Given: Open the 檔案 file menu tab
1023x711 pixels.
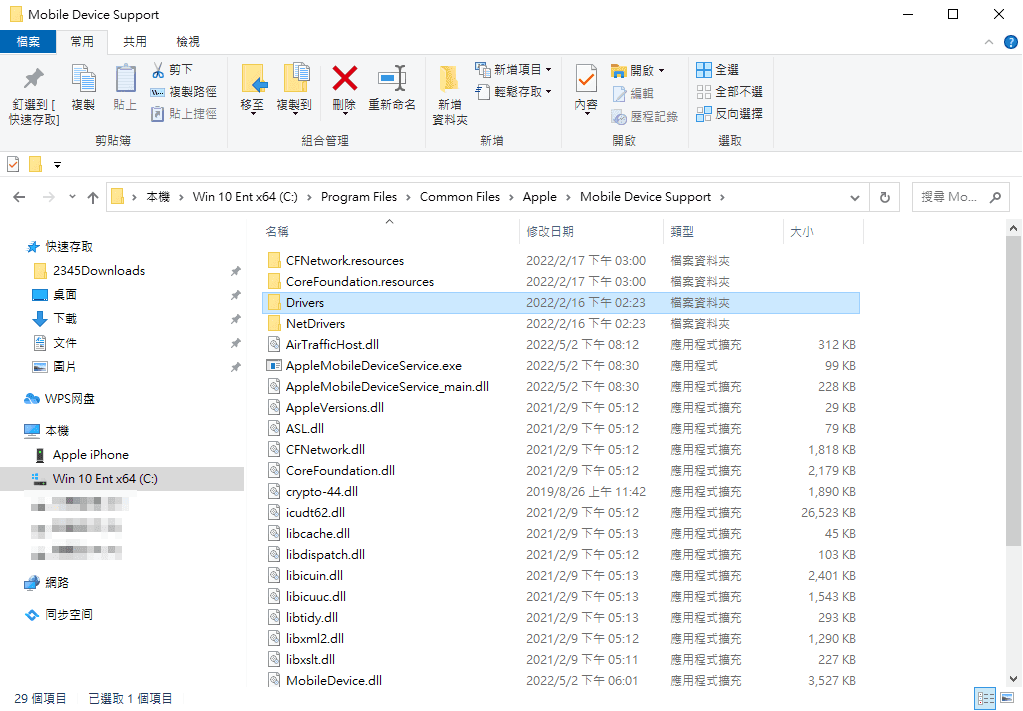Looking at the screenshot, I should click(28, 41).
